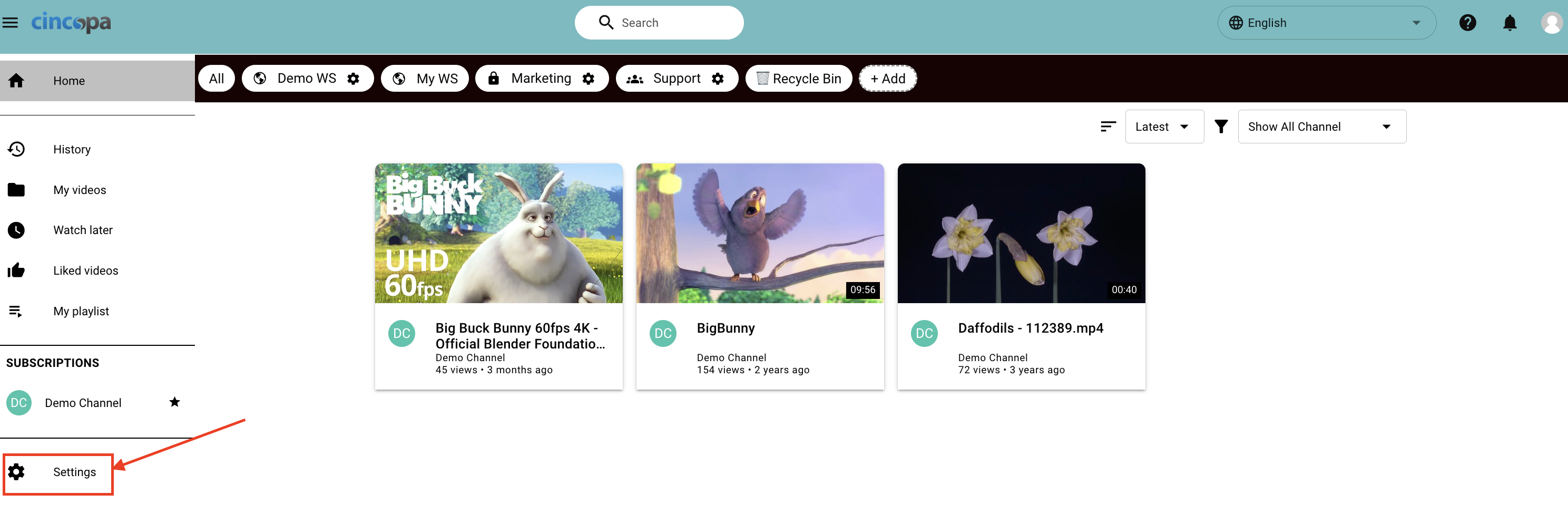Open the Latest sort dropdown
Viewport: 1568px width, 523px height.
pyautogui.click(x=1164, y=127)
